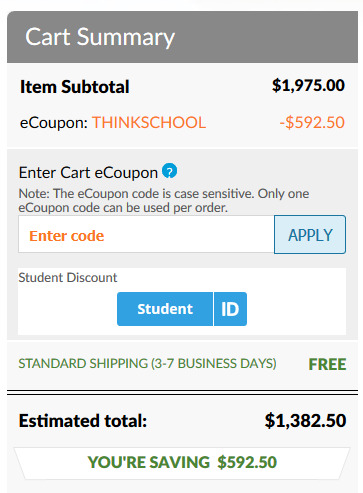Click the white Student Discount panel area
Viewport: 363px width, 493px height.
(182, 301)
